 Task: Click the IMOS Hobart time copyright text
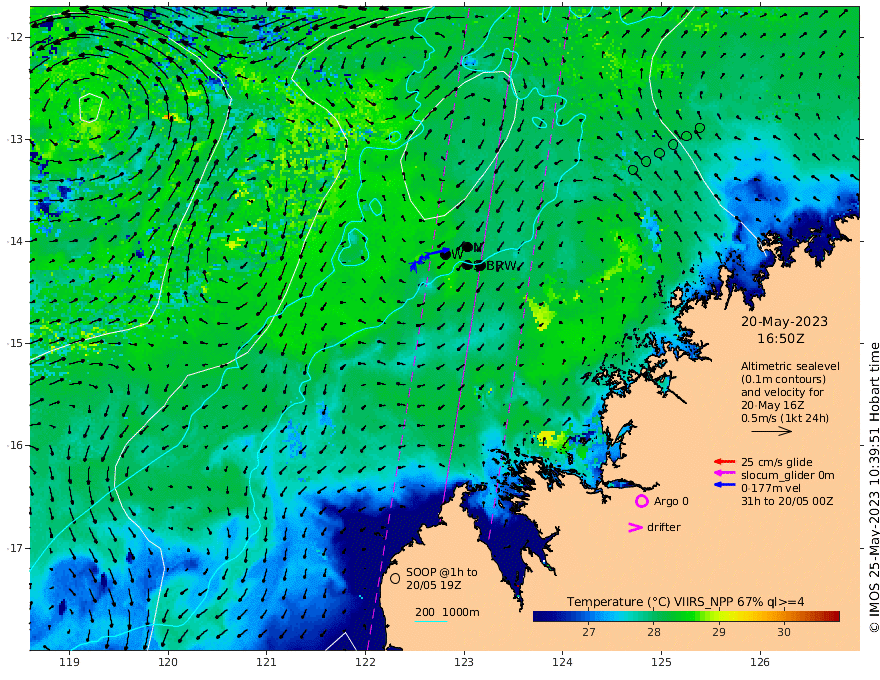(873, 488)
